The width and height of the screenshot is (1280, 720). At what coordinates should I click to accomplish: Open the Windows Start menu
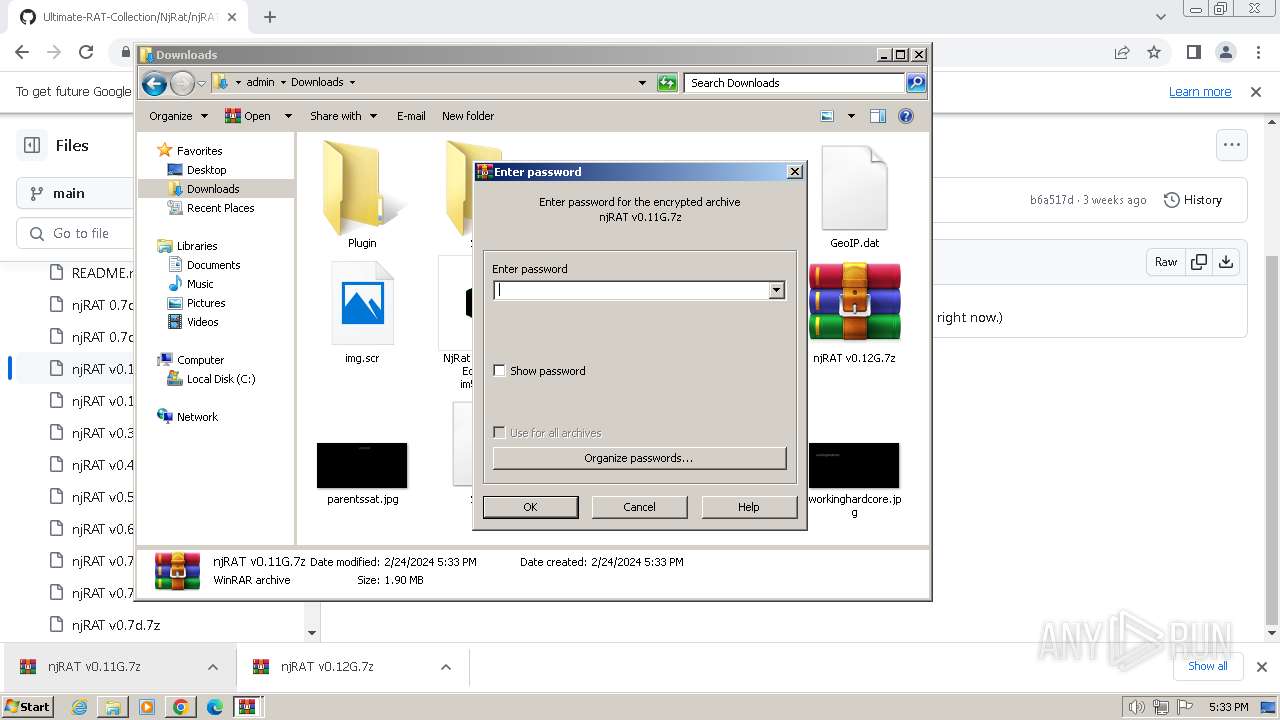pos(27,706)
